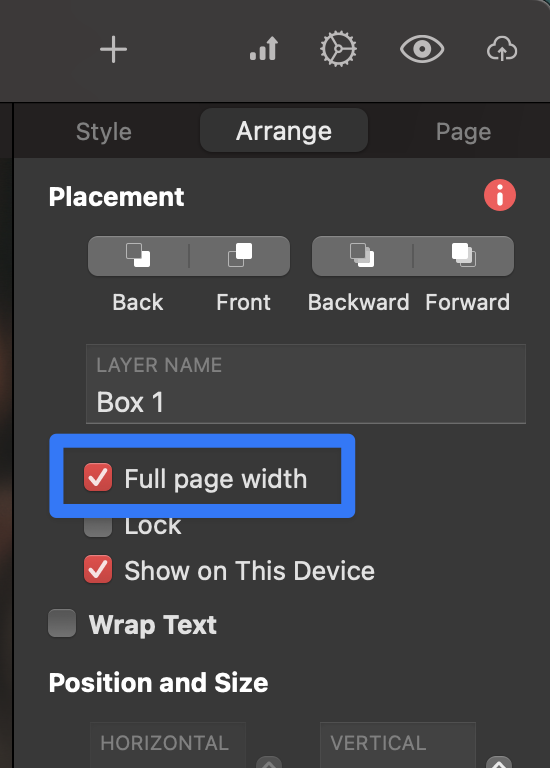Screen dimensions: 550x768
Task: Click the Horizontal position stepper arrow
Action: tap(269, 763)
